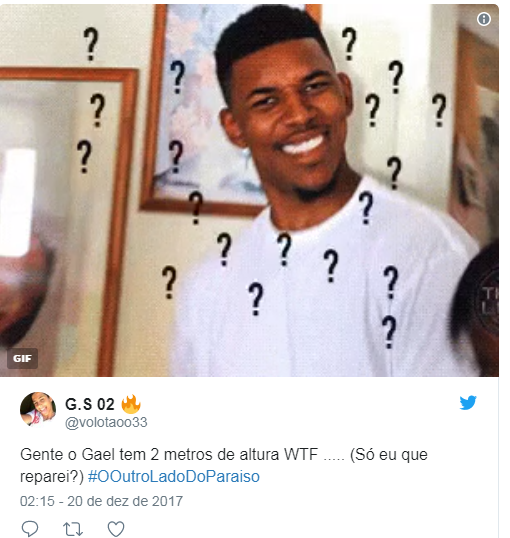Click the wooden mirror frame in the GIF

point(69,220)
